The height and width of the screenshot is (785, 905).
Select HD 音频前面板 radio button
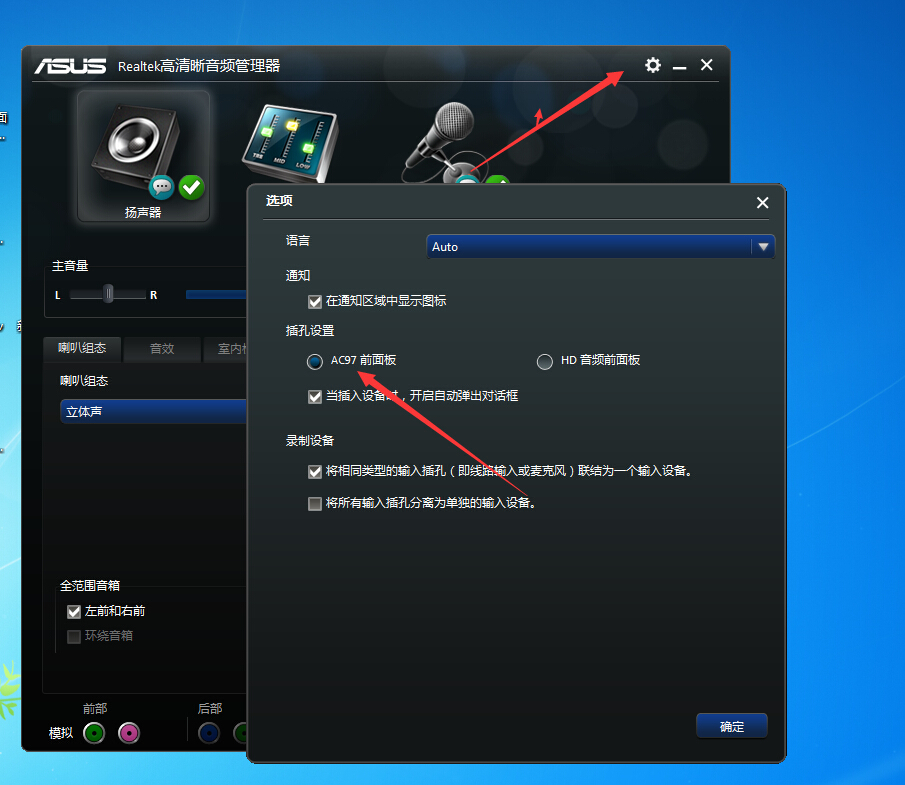(545, 361)
